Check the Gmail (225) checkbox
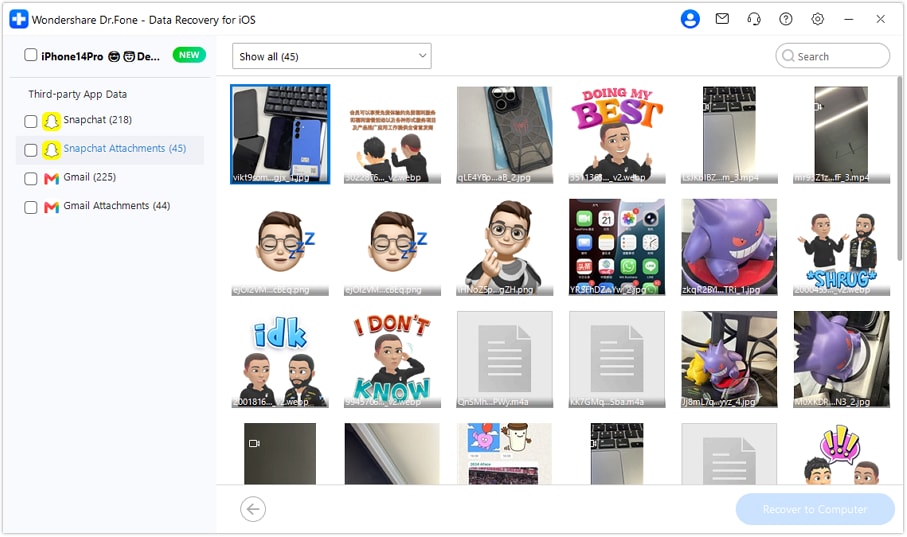 point(31,178)
